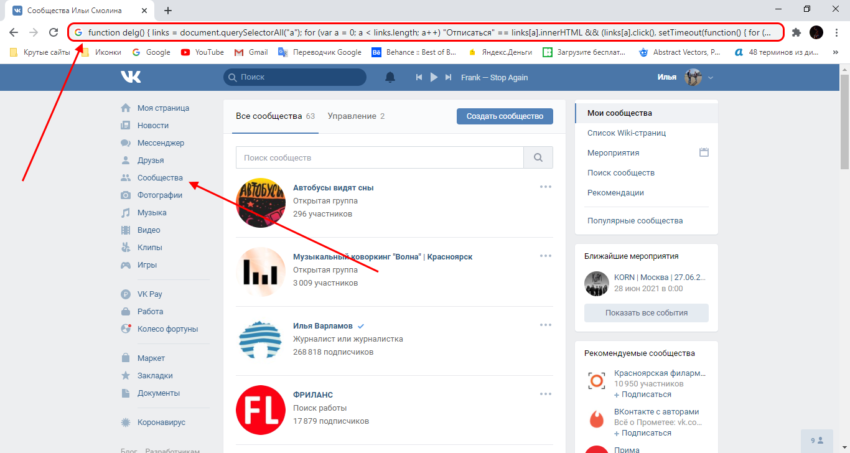Open Популярные сообщества in right menu
This screenshot has height=453, width=850.
click(635, 220)
